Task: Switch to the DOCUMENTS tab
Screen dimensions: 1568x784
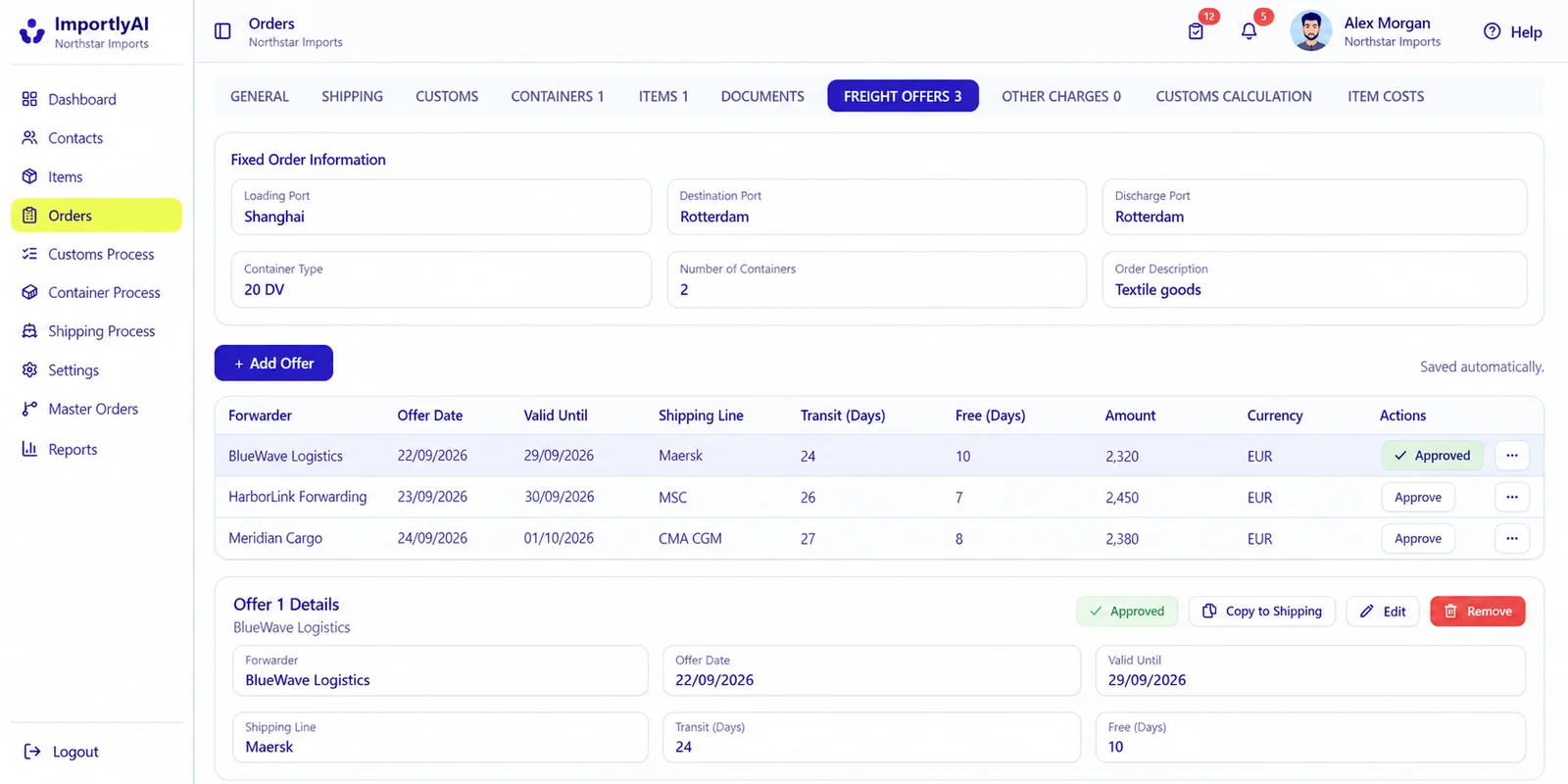Action: click(762, 96)
